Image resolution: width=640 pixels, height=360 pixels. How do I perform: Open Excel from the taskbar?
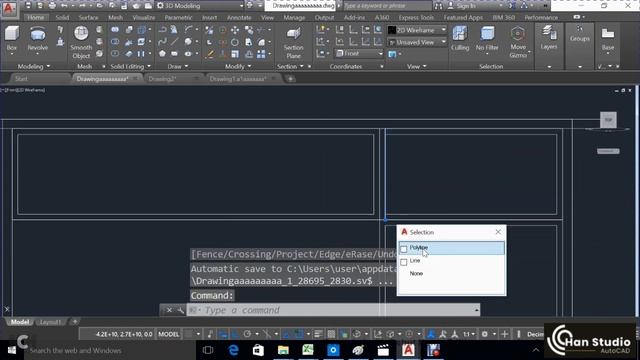tap(308, 350)
